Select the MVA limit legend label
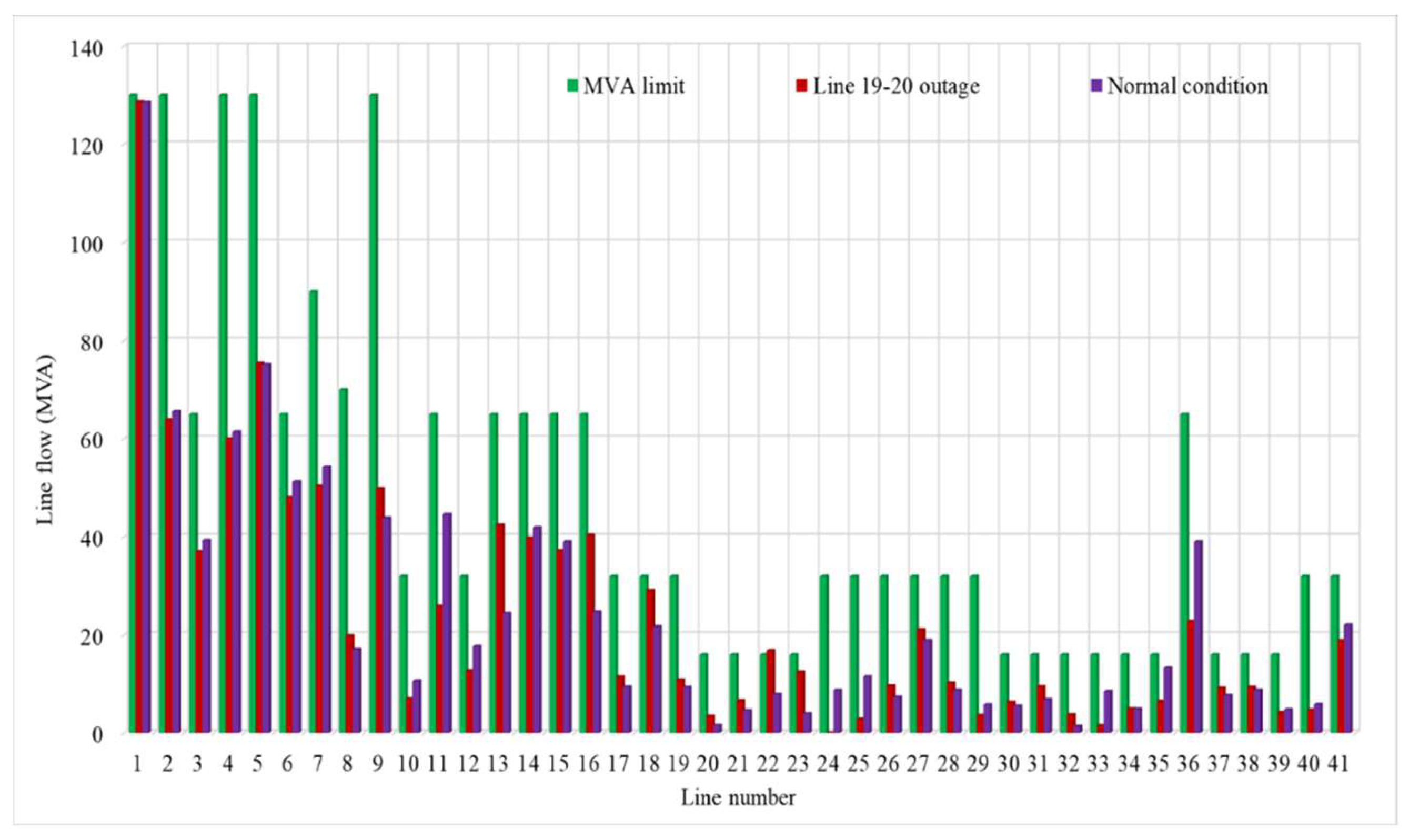This screenshot has height=840, width=1409. tap(634, 86)
